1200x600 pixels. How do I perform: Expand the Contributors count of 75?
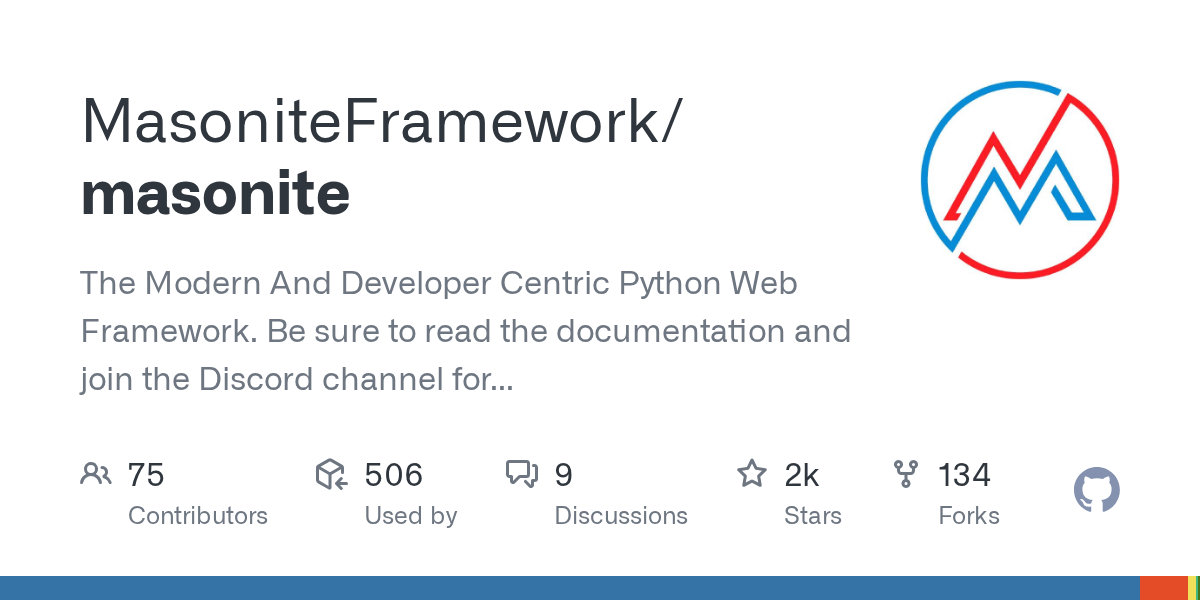[x=146, y=474]
